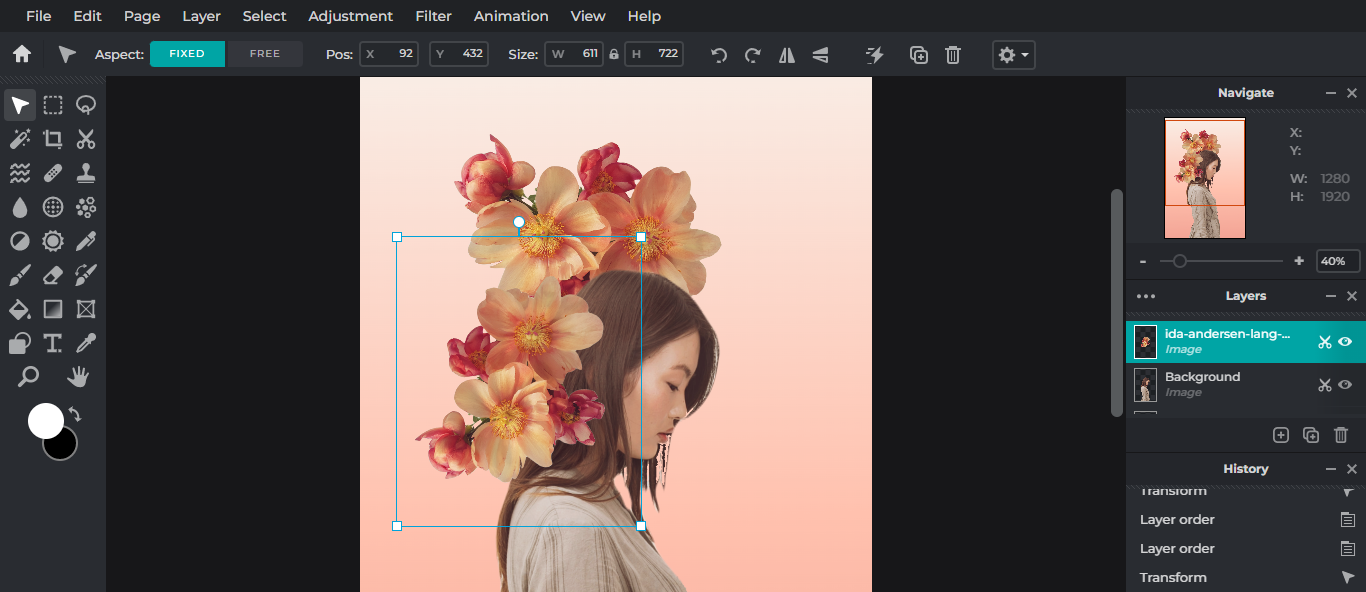Flip the image horizontally

pyautogui.click(x=786, y=55)
